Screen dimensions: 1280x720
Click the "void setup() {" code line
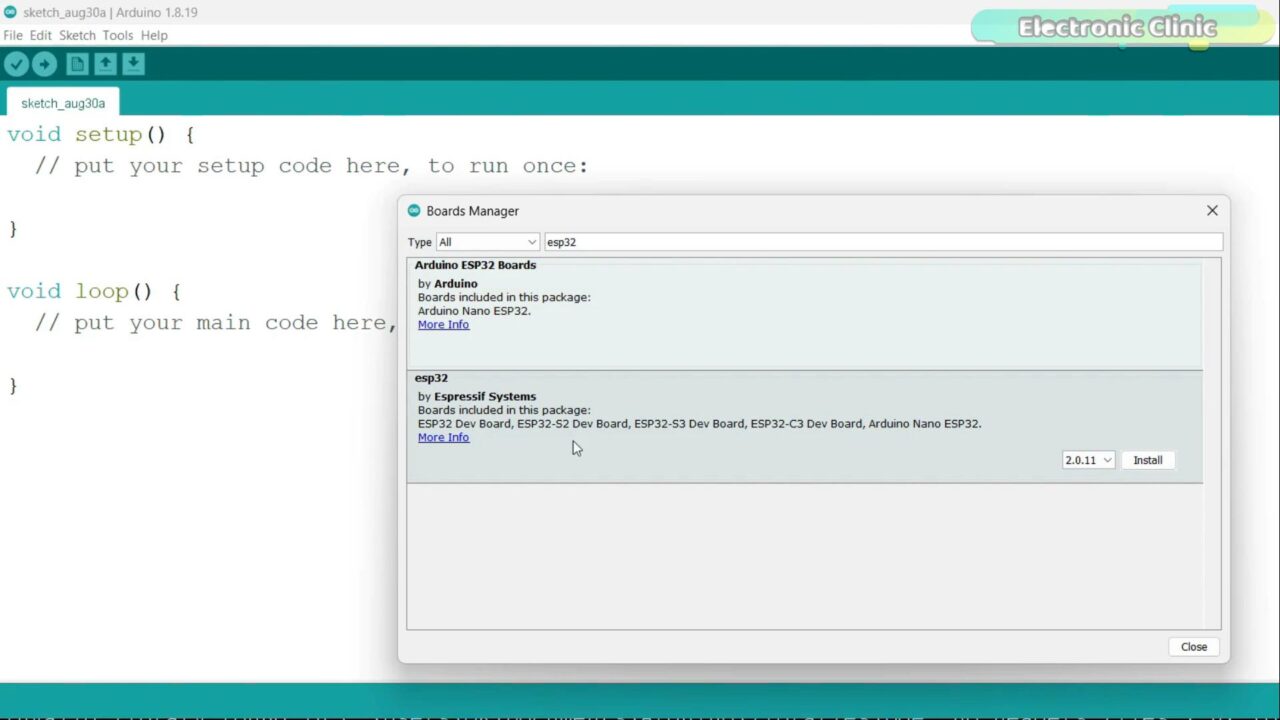pos(101,134)
